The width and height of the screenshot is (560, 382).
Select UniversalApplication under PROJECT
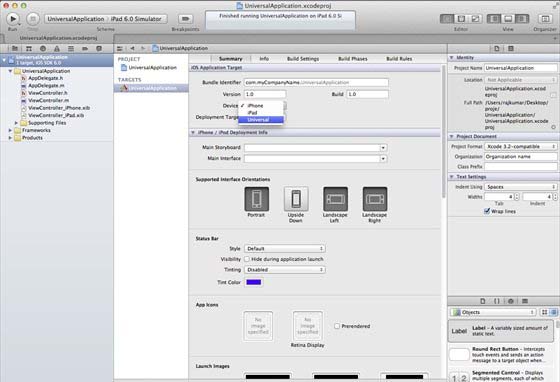151,67
